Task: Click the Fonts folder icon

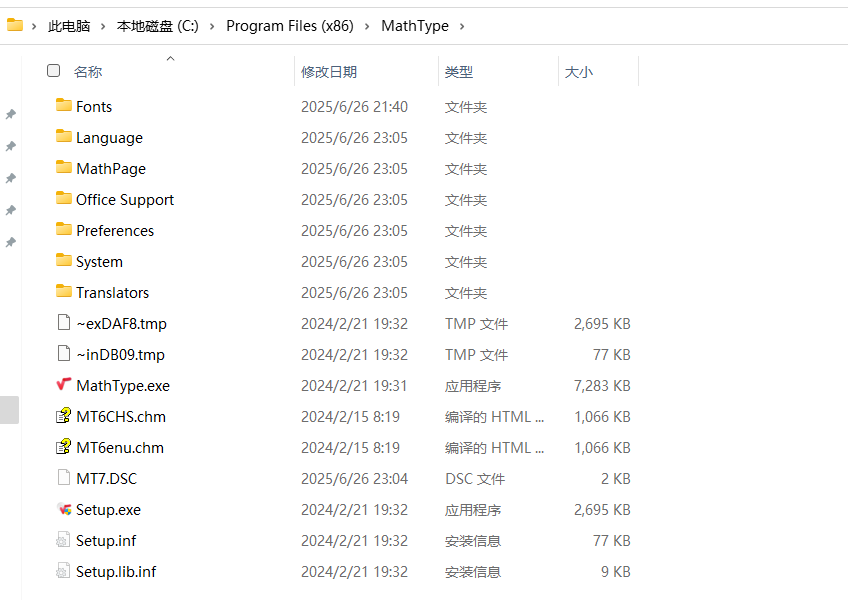Action: (x=64, y=105)
